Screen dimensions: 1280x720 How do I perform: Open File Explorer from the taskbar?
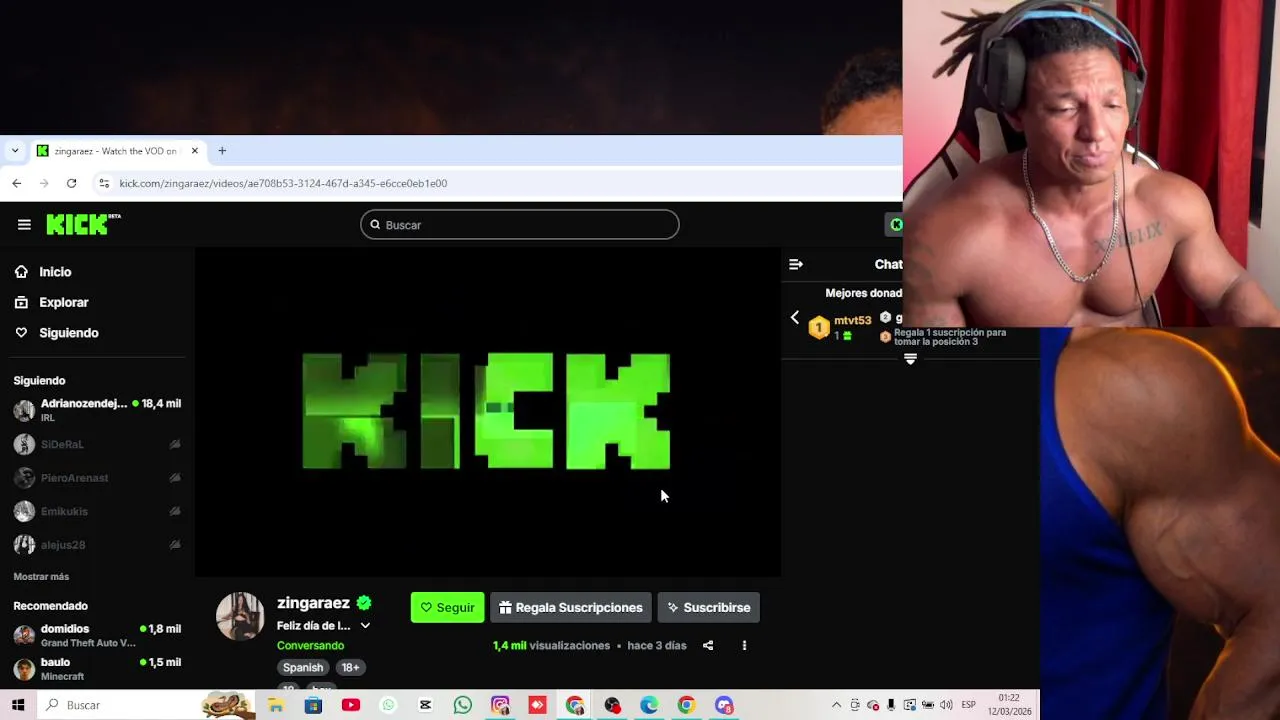[276, 705]
